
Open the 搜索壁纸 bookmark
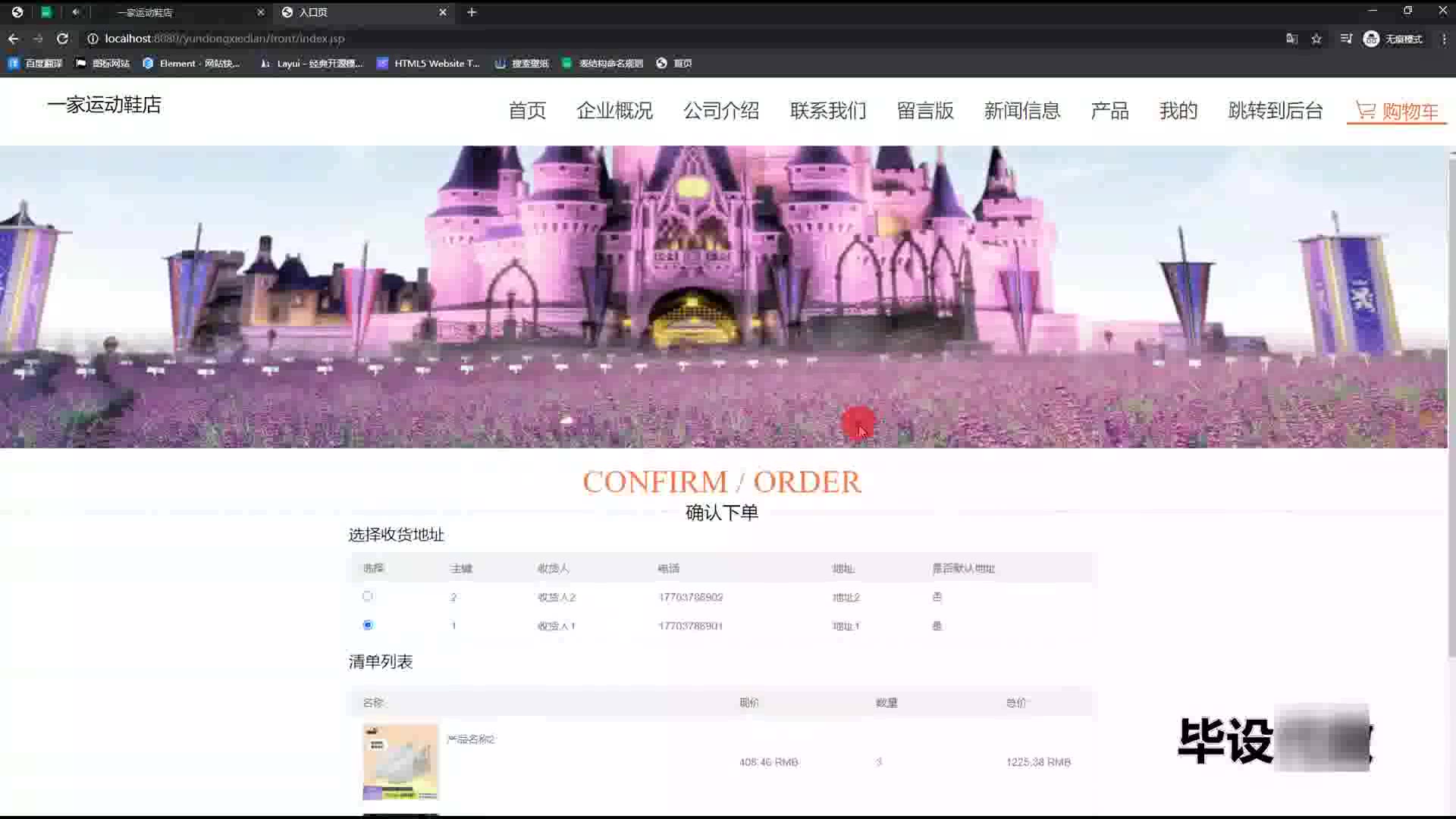[x=522, y=64]
